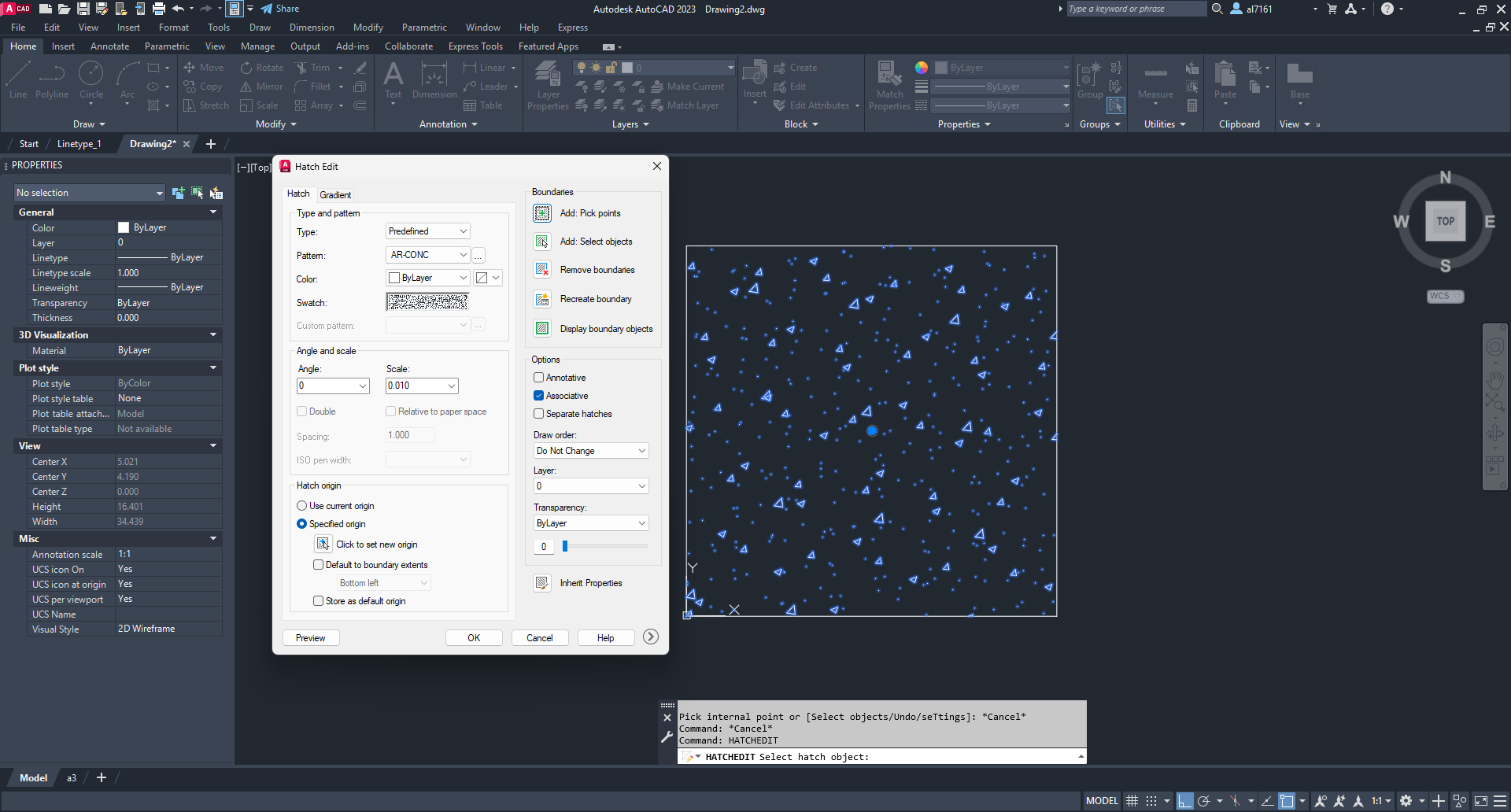1511x812 pixels.
Task: Enable the Annotative checkbox
Action: coord(539,378)
